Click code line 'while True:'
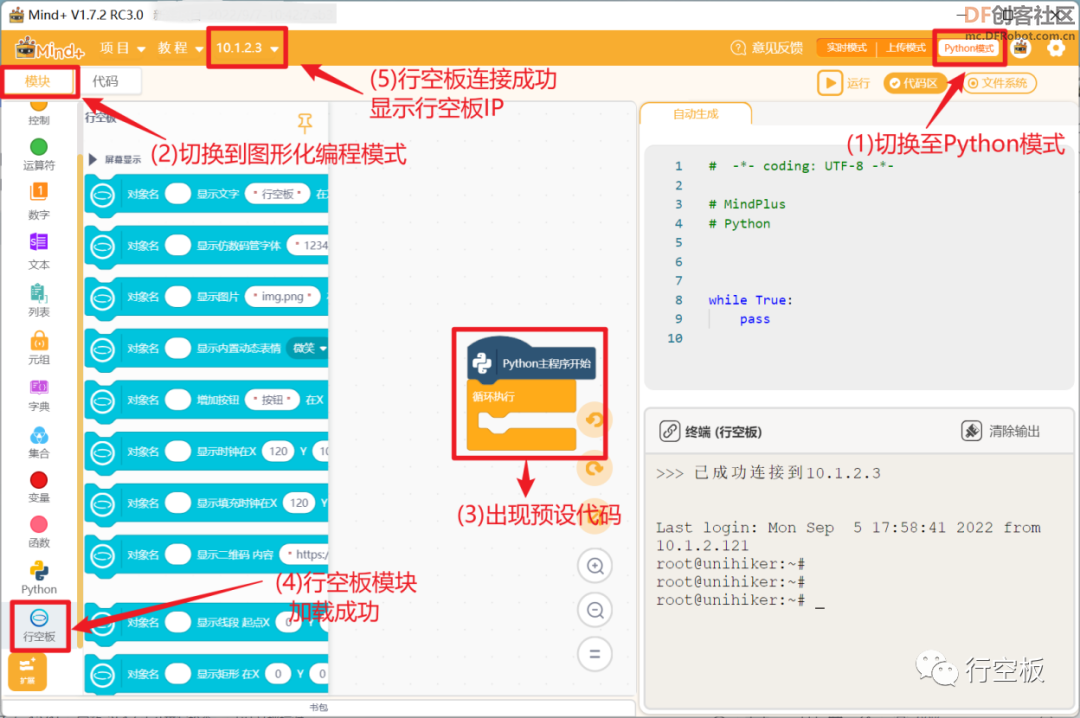 coord(750,300)
